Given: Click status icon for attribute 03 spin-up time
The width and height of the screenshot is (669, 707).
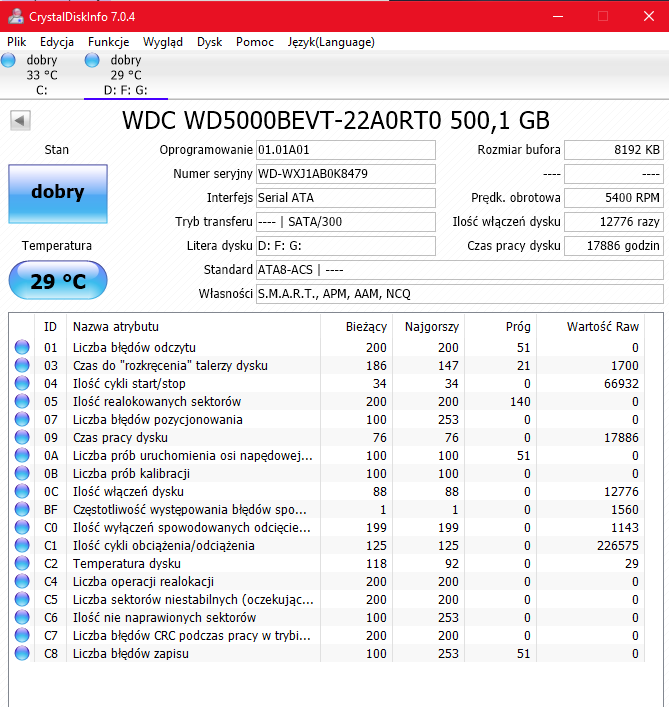Looking at the screenshot, I should point(22,365).
